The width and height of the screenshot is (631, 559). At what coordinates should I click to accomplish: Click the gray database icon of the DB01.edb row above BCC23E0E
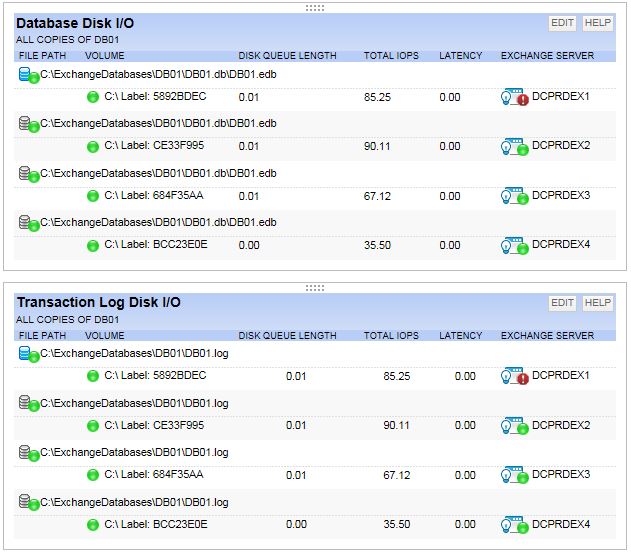point(29,223)
